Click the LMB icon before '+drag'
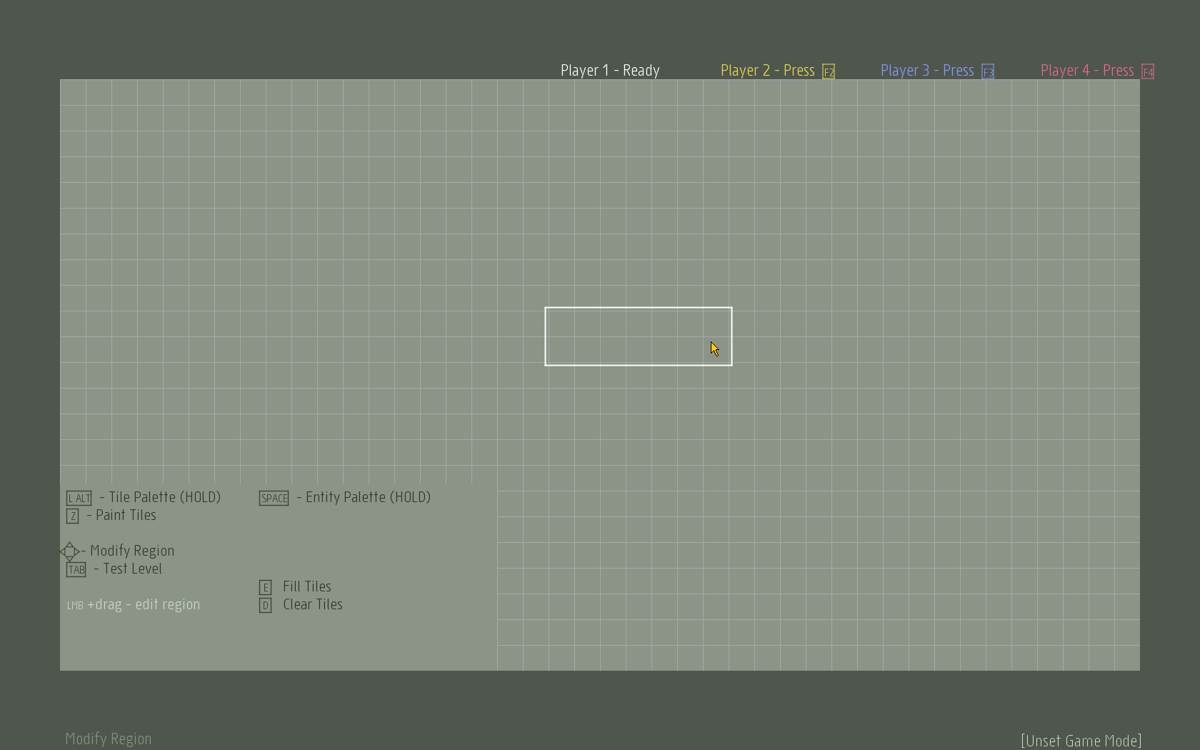 (75, 605)
